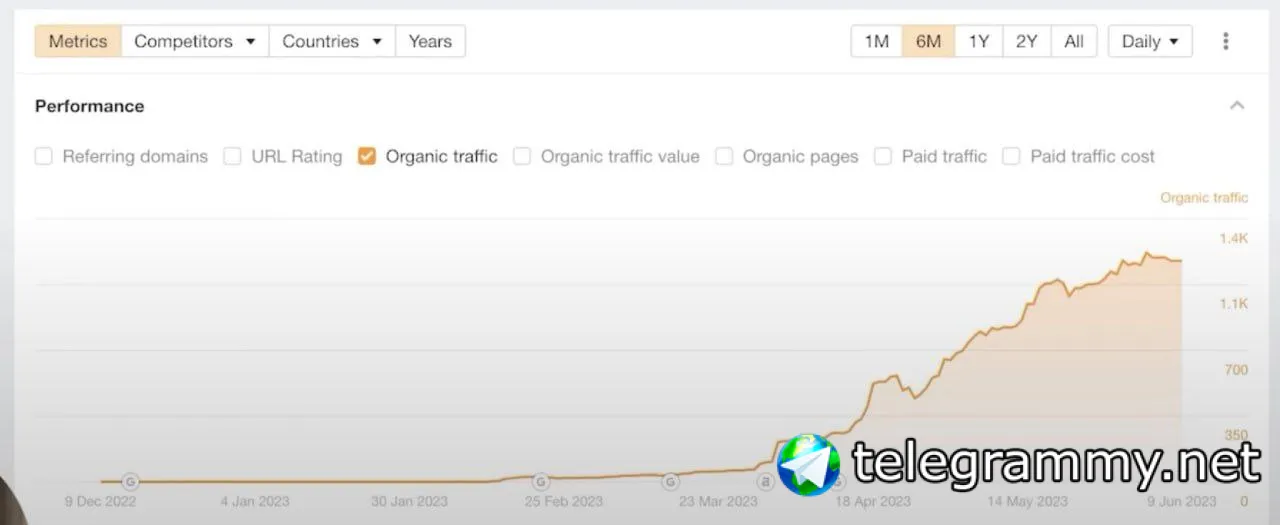
Task: Enable the Referring domains checkbox
Action: 44,156
